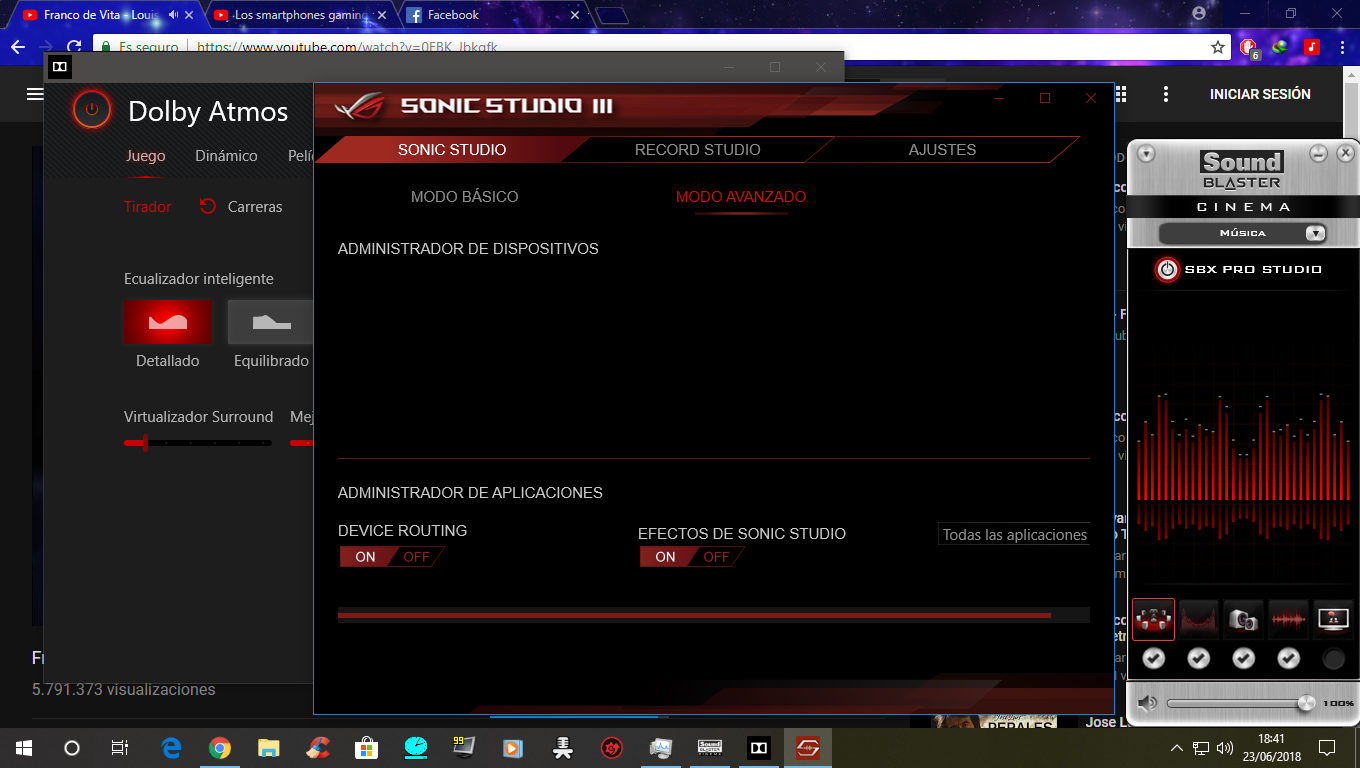Go back in Chrome
The height and width of the screenshot is (768, 1360).
click(x=17, y=47)
